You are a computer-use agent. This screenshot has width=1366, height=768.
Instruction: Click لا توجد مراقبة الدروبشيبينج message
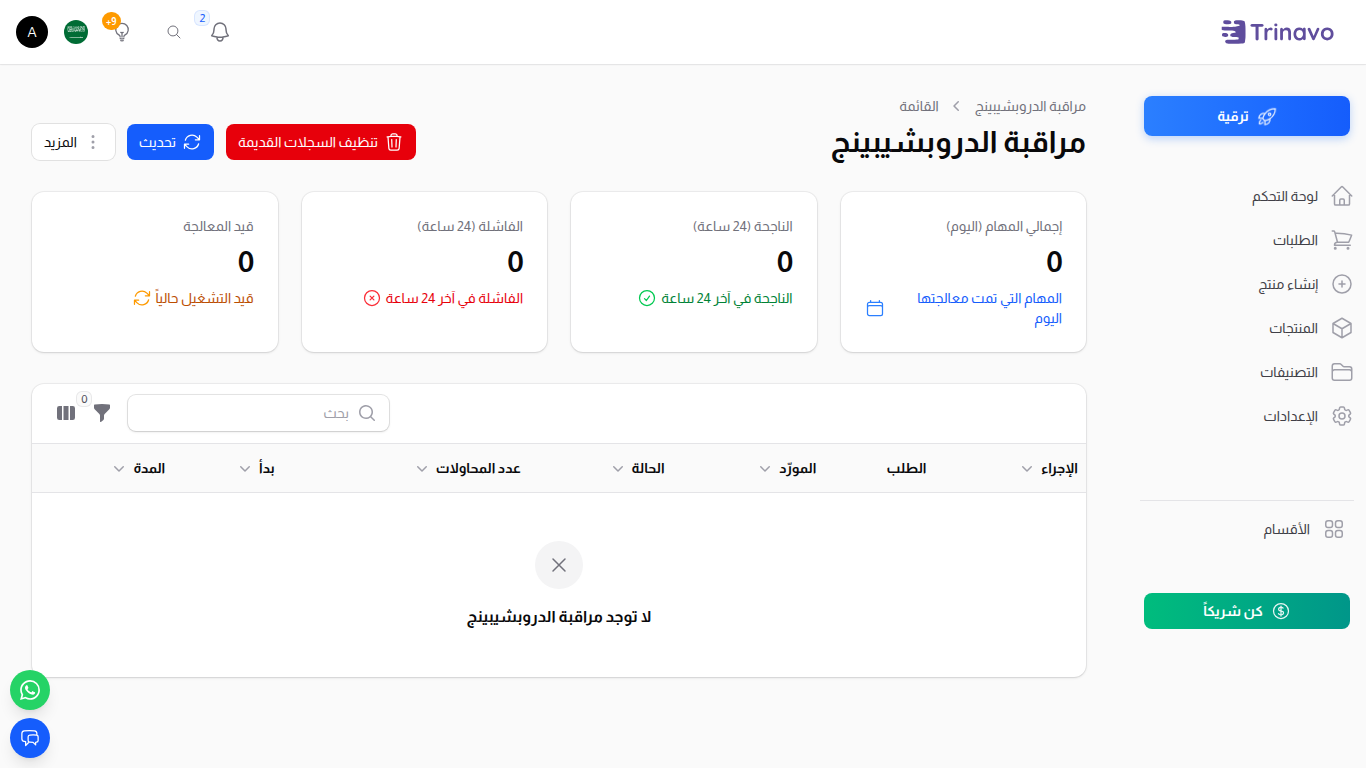[559, 617]
